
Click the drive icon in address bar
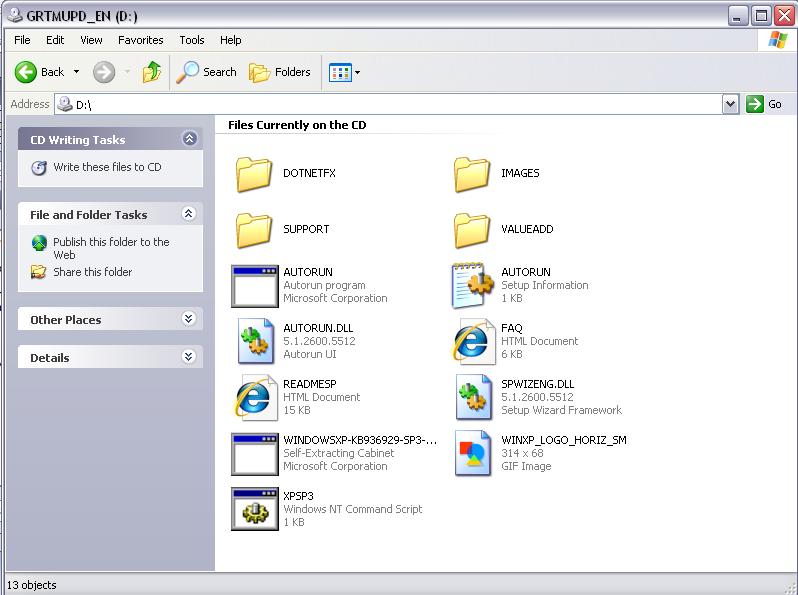pos(65,104)
